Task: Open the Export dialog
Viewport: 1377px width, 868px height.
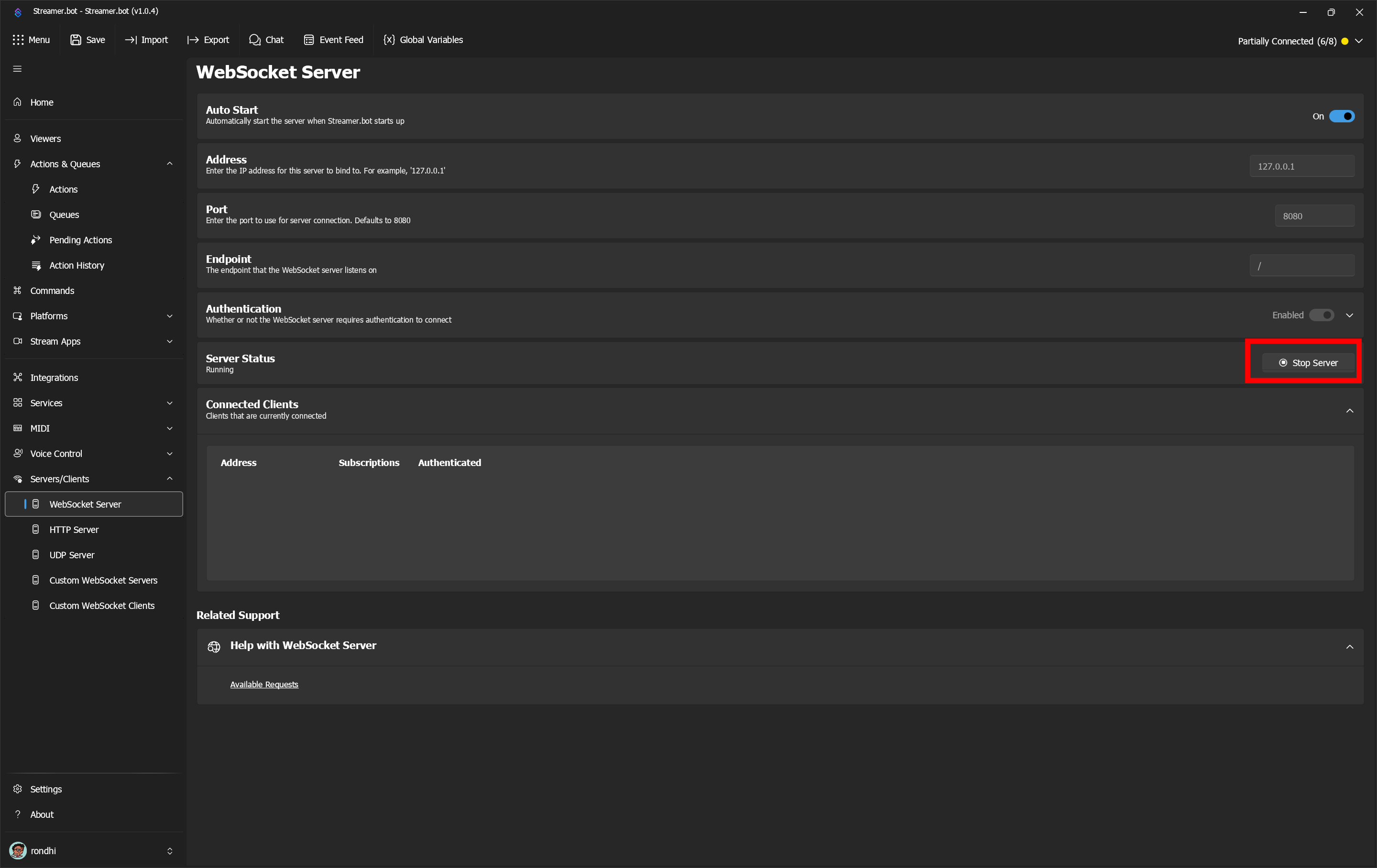Action: (x=208, y=40)
